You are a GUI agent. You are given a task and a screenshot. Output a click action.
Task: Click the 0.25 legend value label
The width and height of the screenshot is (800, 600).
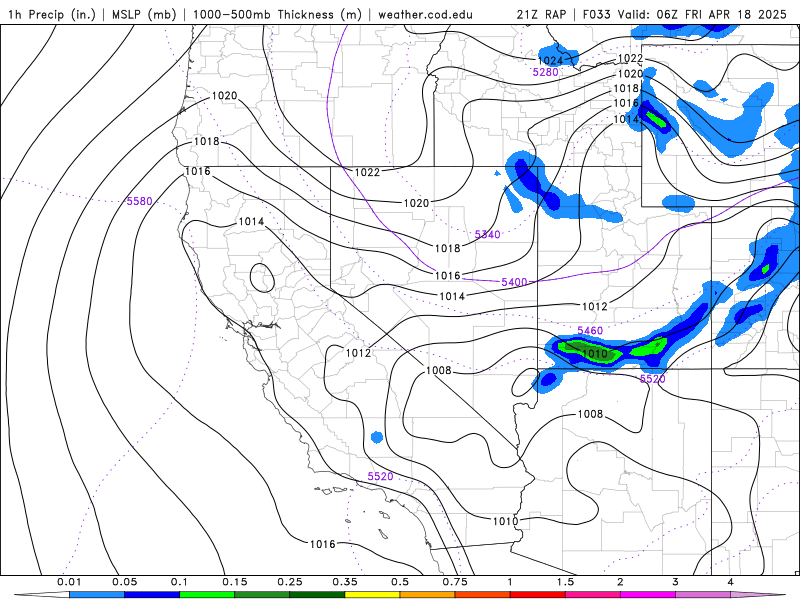(289, 582)
